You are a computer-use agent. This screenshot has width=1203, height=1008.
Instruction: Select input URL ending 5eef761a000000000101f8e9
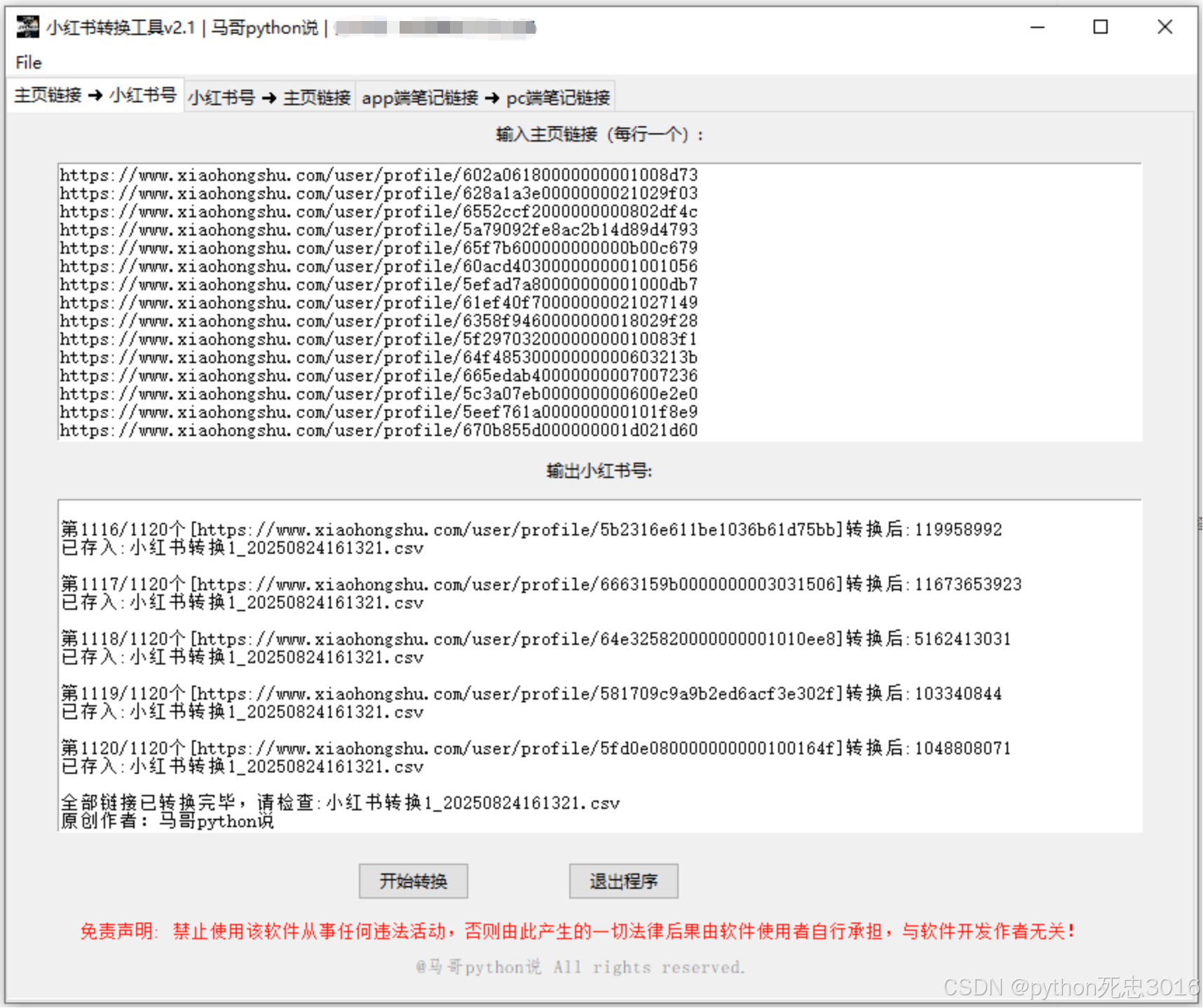[379, 411]
